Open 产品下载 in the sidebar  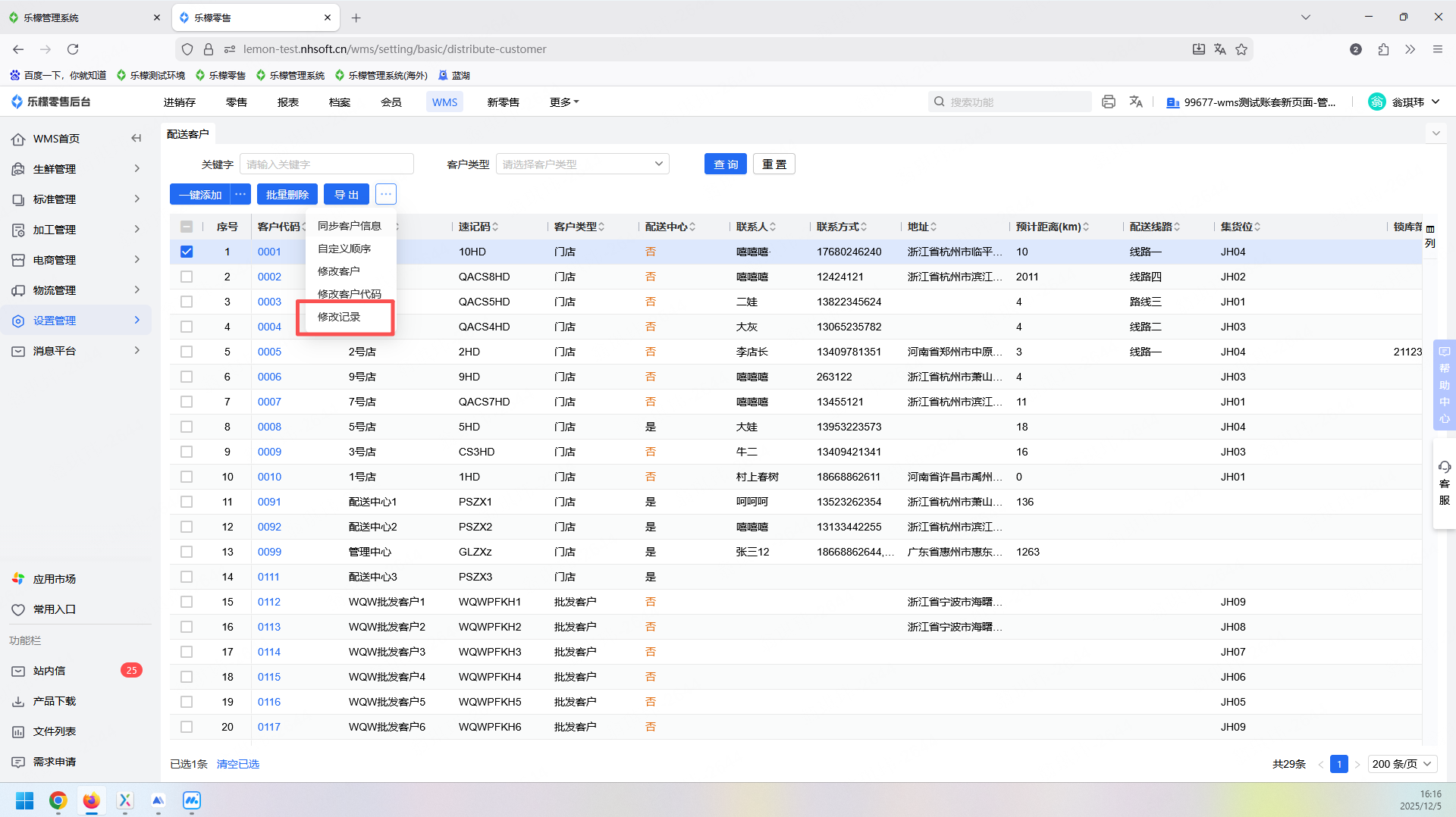[x=54, y=701]
